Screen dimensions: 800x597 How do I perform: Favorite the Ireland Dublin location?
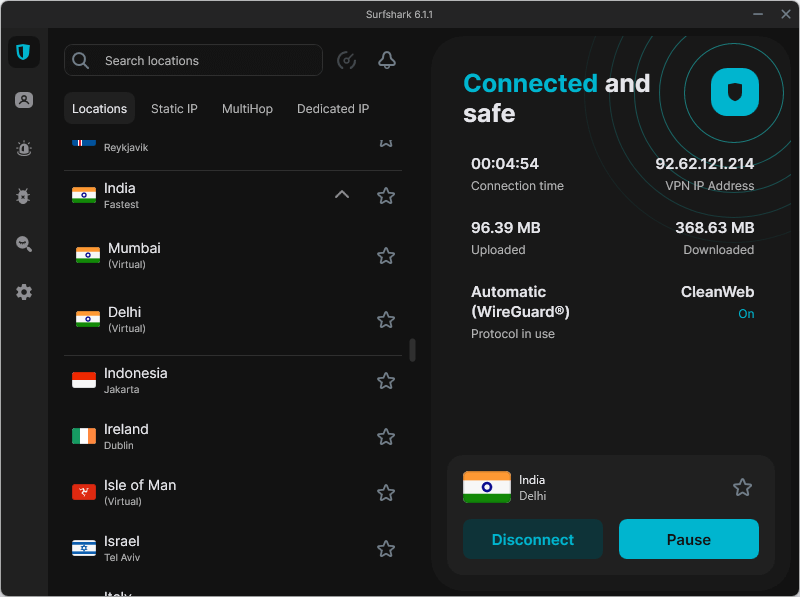coord(386,437)
